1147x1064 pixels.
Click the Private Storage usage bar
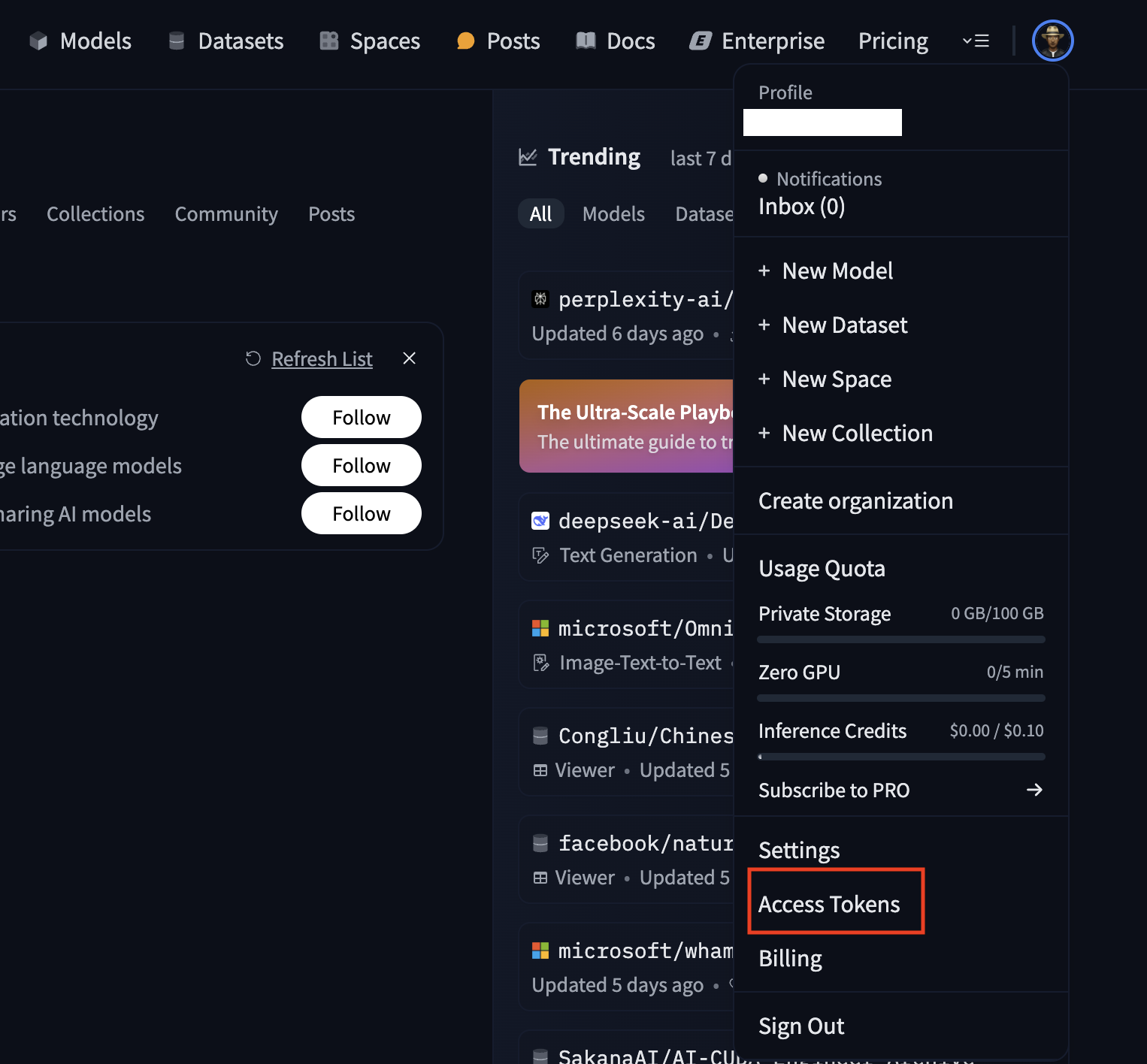click(x=901, y=639)
